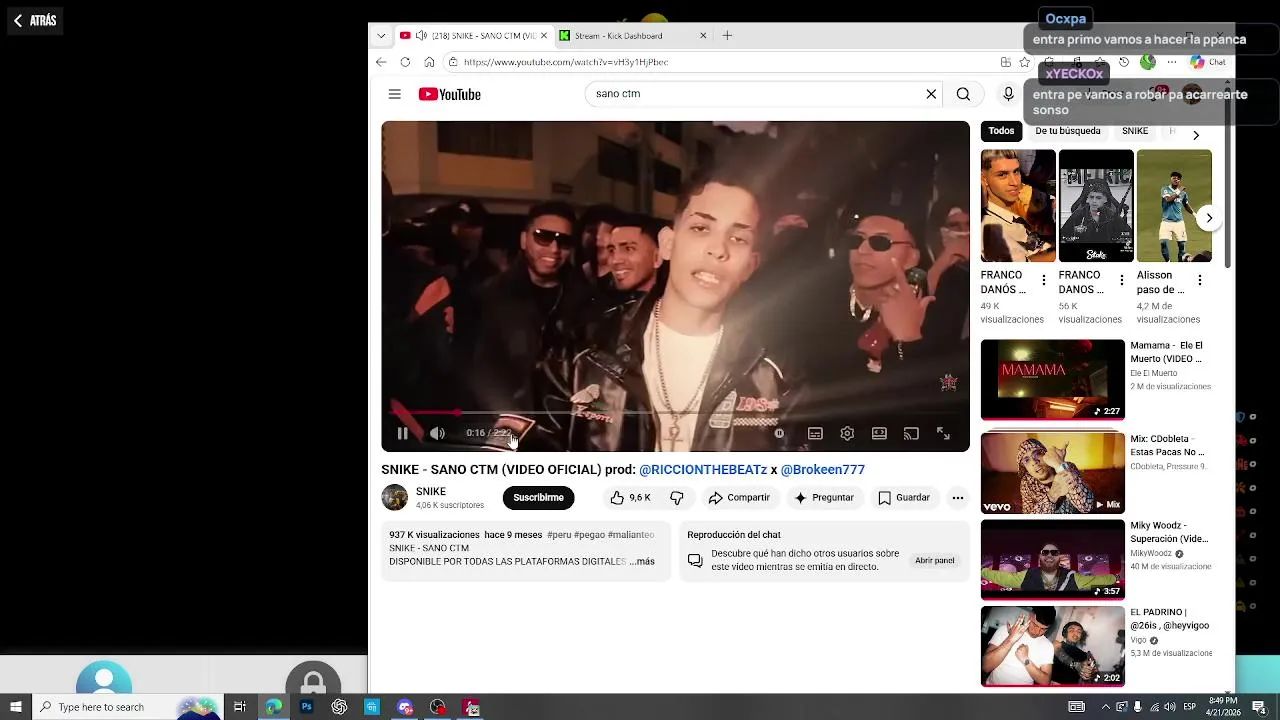Open the video player settings gear
Screen dimensions: 1280x720
847,433
